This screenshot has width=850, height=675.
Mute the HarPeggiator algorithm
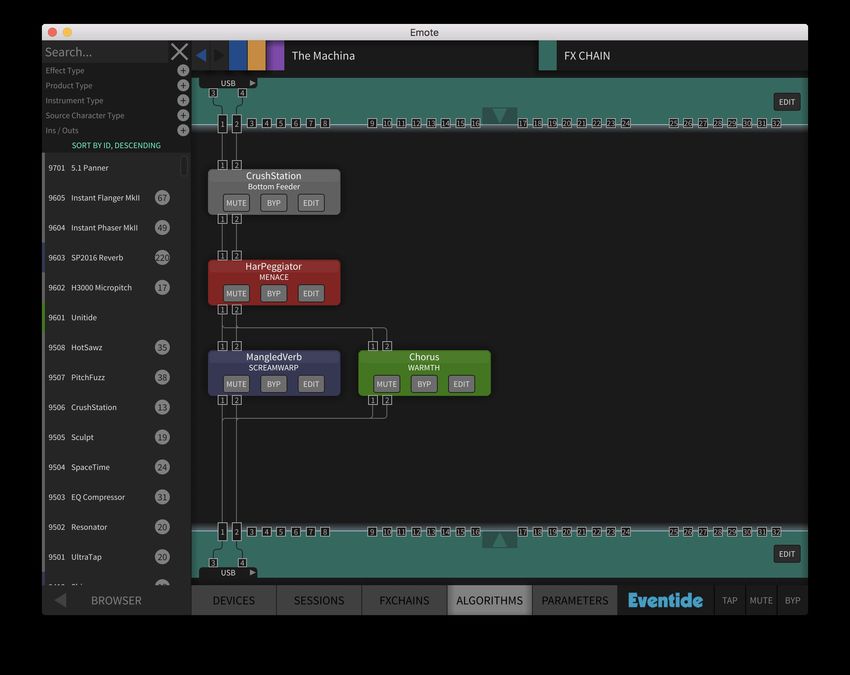click(236, 293)
